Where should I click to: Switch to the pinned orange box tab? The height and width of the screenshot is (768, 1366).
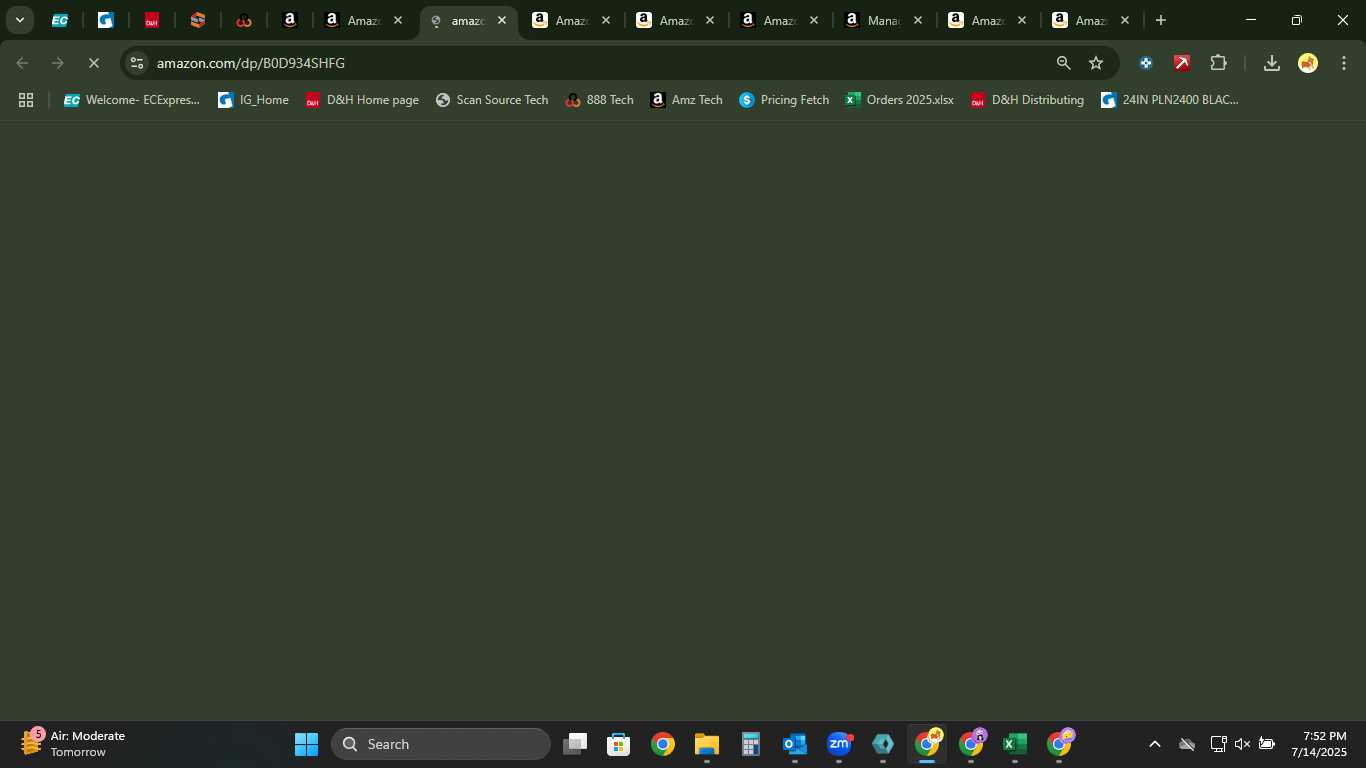198,20
